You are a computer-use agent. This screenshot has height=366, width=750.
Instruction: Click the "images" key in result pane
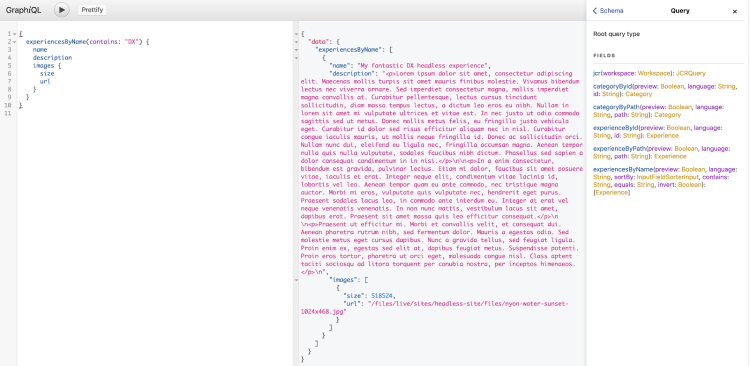(x=343, y=280)
